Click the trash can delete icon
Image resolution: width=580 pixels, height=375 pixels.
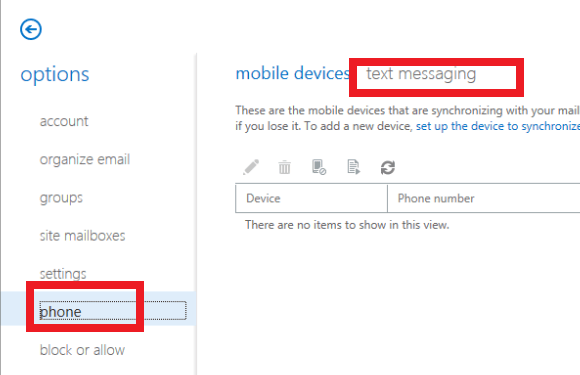284,167
